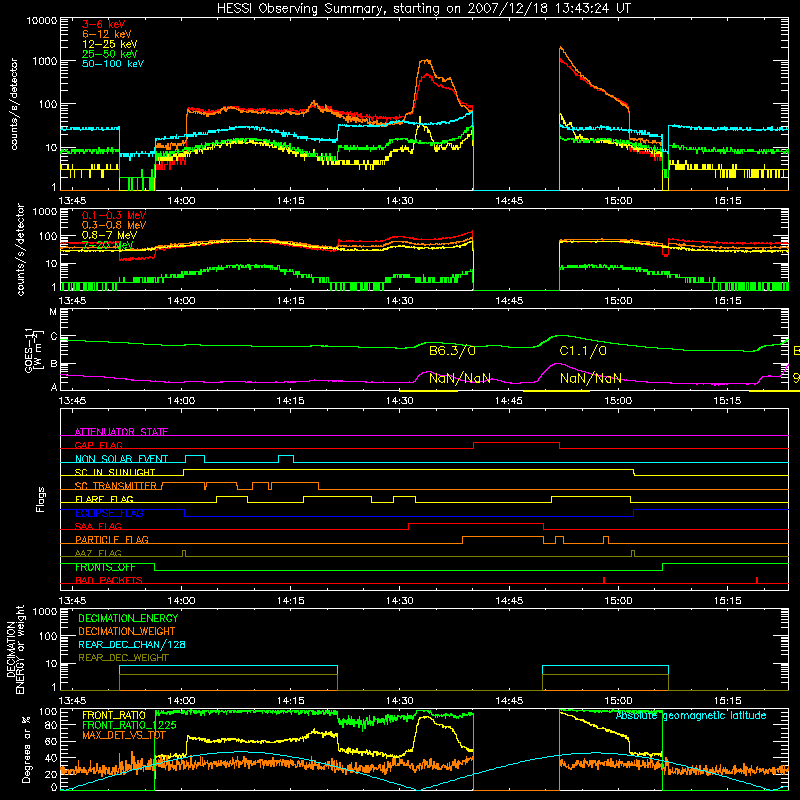Click the NaN/NaN label under C1.1/0
Viewport: 800px width, 800px height.
[591, 378]
